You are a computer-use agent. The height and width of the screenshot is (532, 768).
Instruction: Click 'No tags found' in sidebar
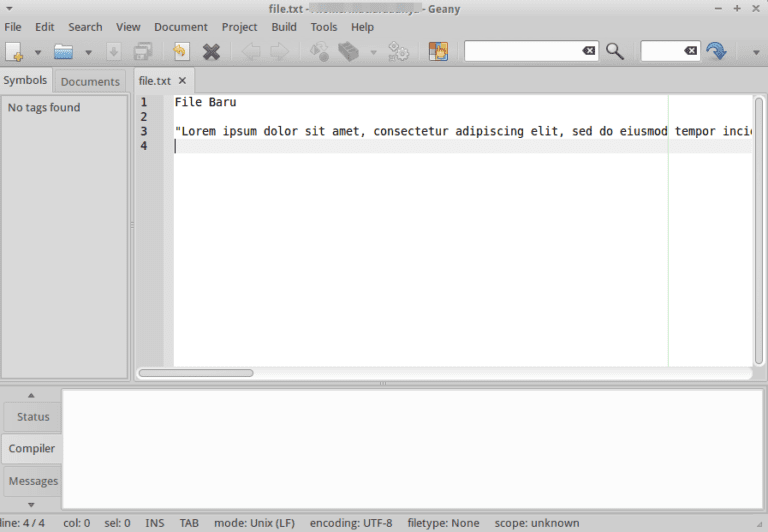click(x=44, y=107)
